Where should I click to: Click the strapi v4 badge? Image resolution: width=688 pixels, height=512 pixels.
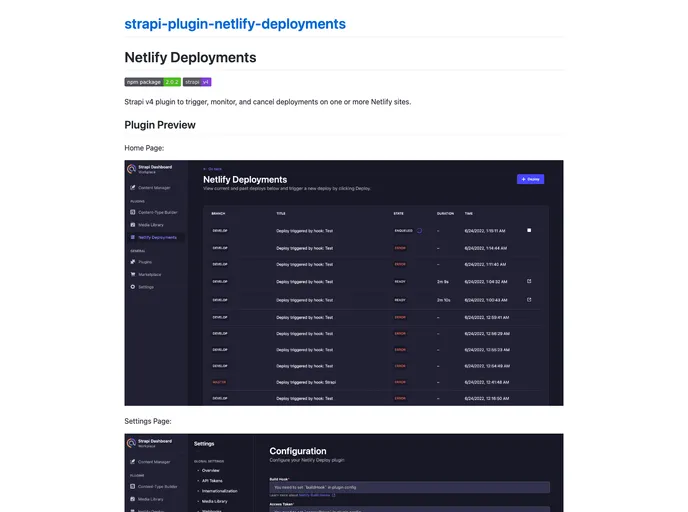[x=197, y=82]
